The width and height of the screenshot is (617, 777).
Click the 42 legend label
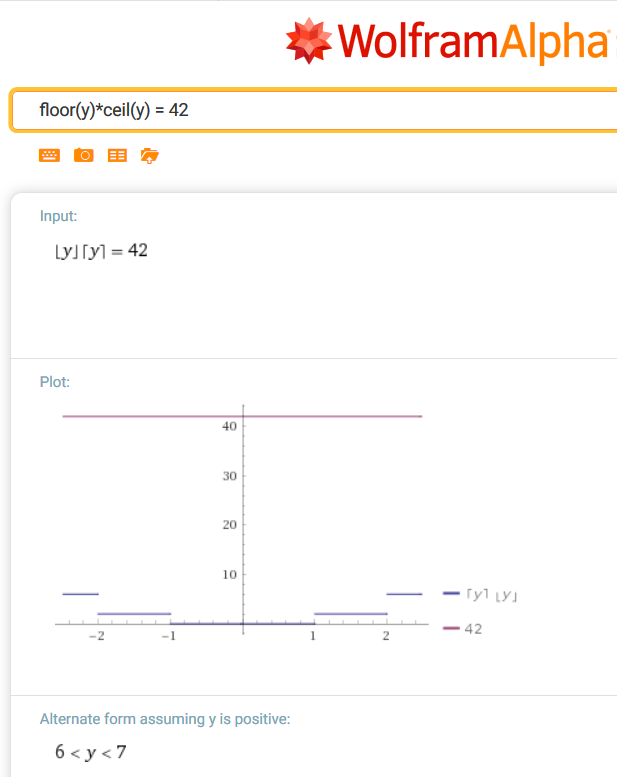473,629
